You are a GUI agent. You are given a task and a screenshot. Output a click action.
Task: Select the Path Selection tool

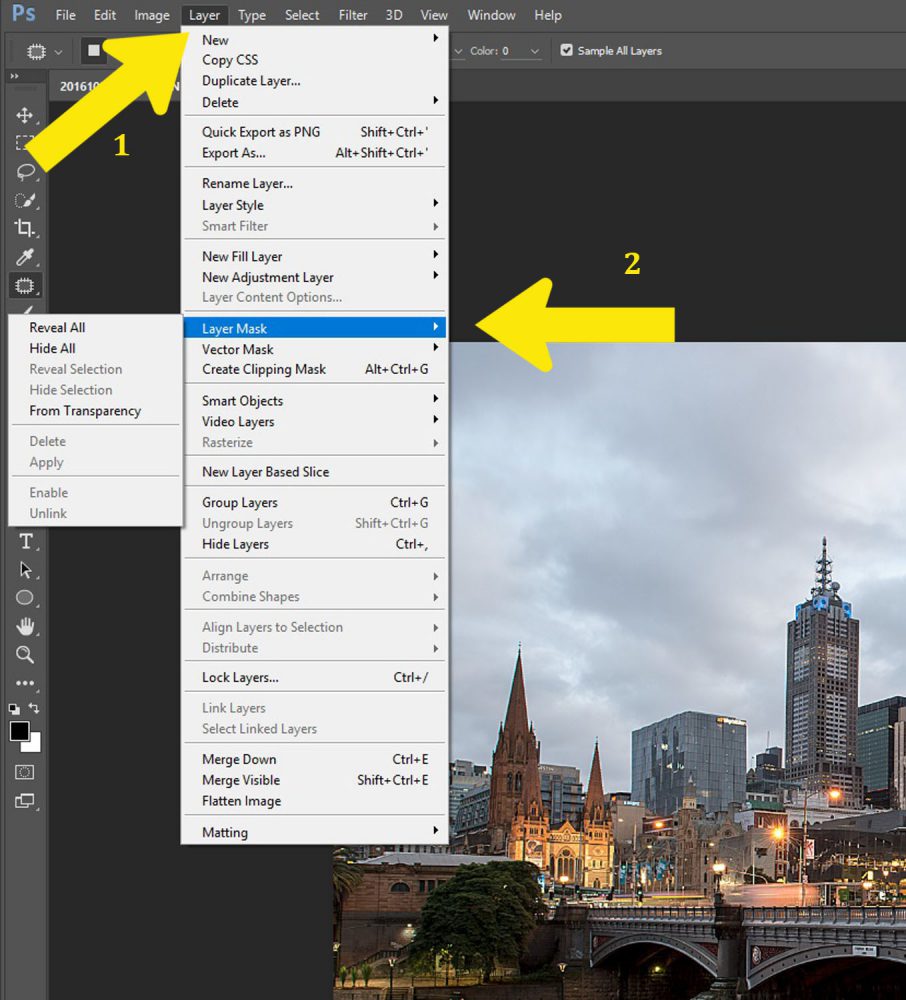click(25, 568)
